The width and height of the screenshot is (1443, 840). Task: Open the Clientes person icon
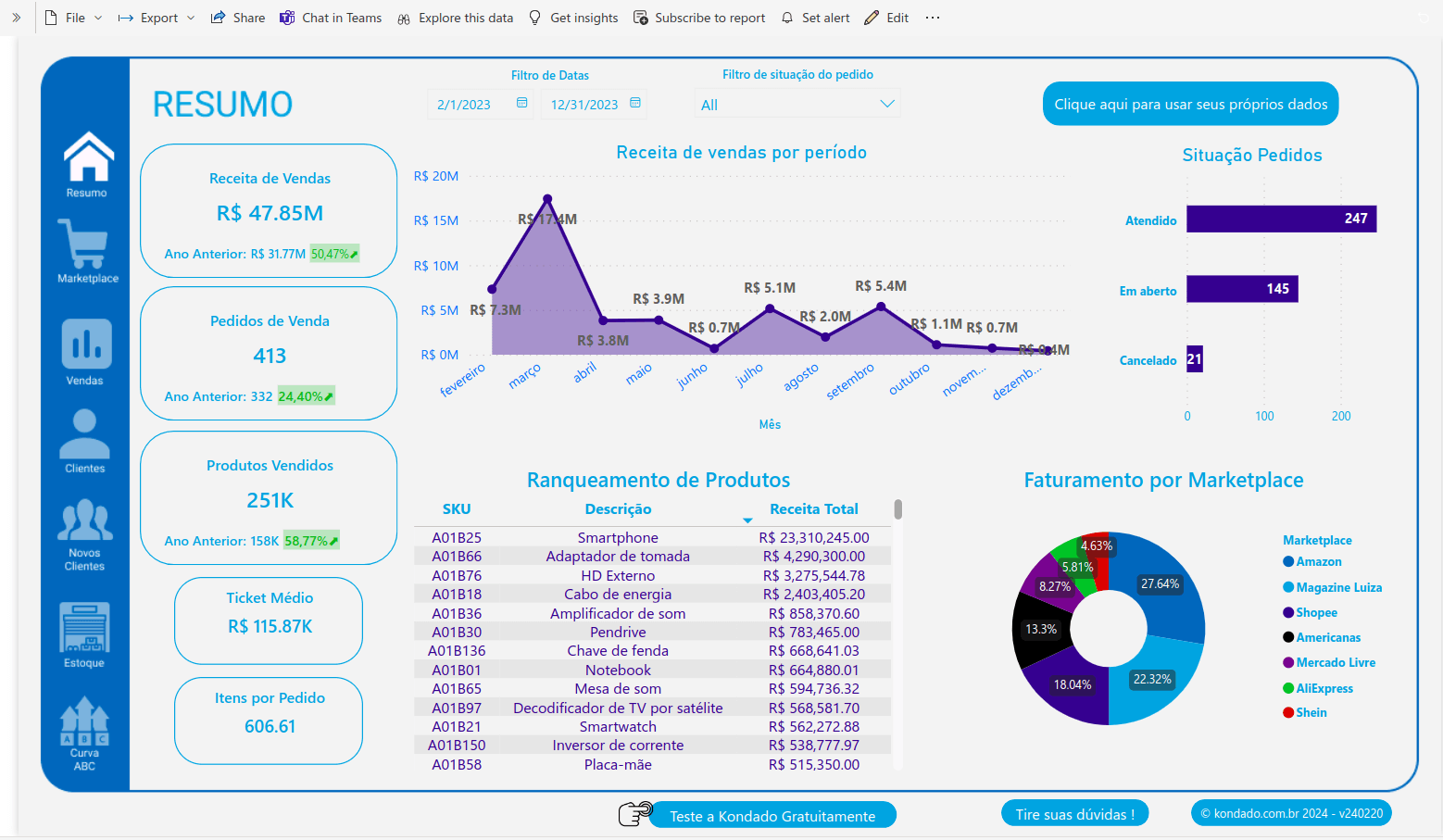[x=84, y=433]
